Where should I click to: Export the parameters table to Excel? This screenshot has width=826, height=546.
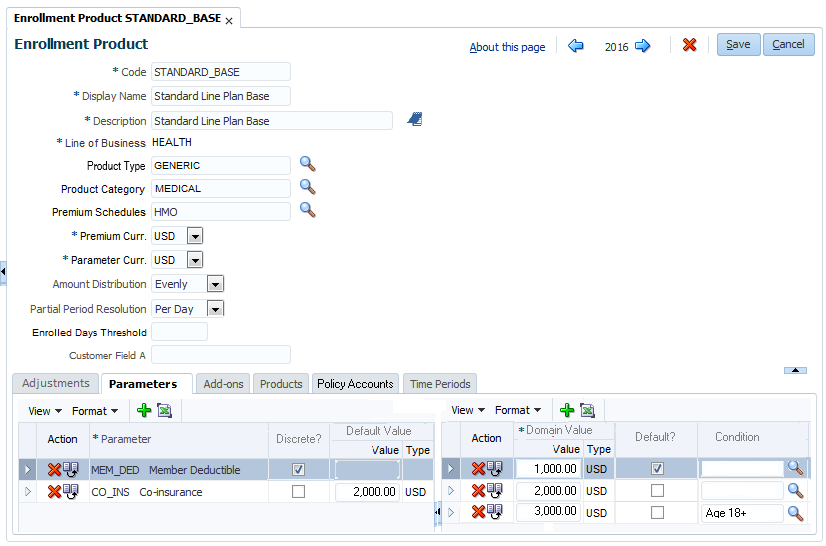click(164, 411)
